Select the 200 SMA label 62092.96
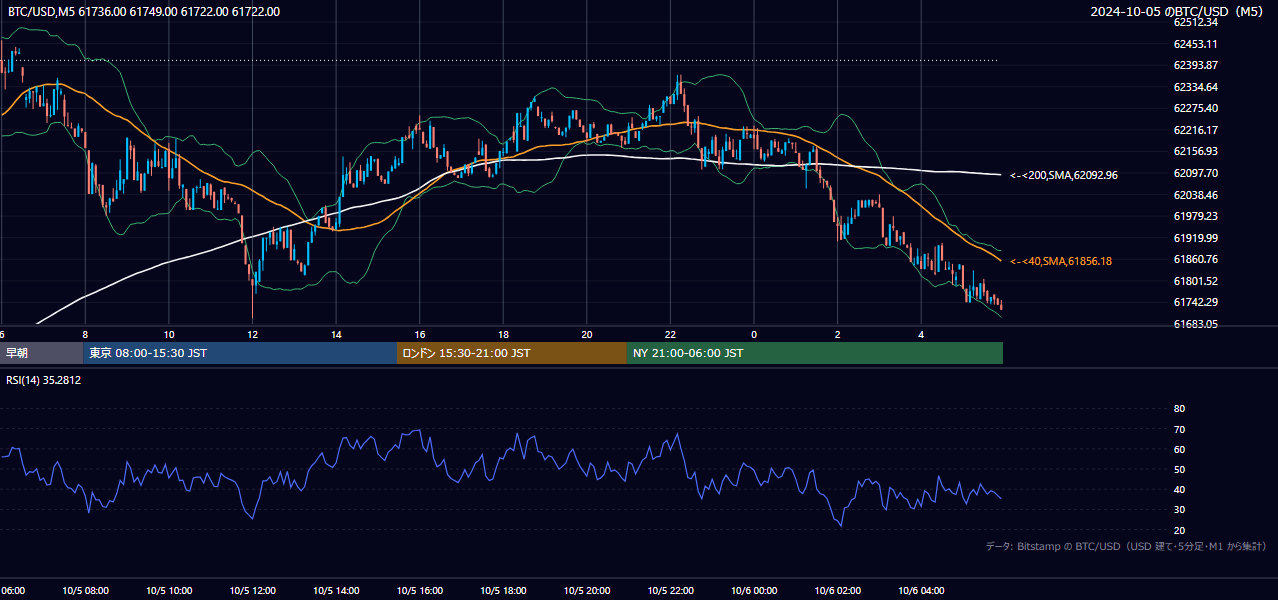The image size is (1278, 600). 1064,175
